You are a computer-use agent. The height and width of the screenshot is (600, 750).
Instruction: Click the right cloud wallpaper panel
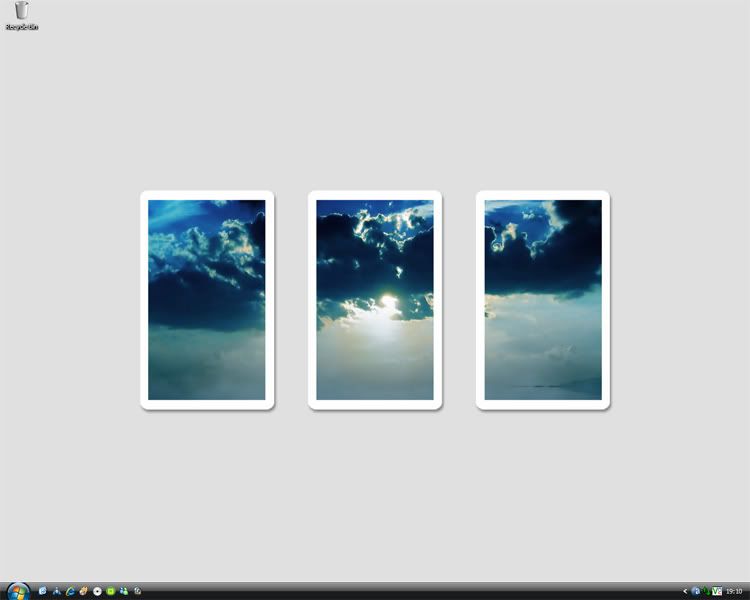543,300
